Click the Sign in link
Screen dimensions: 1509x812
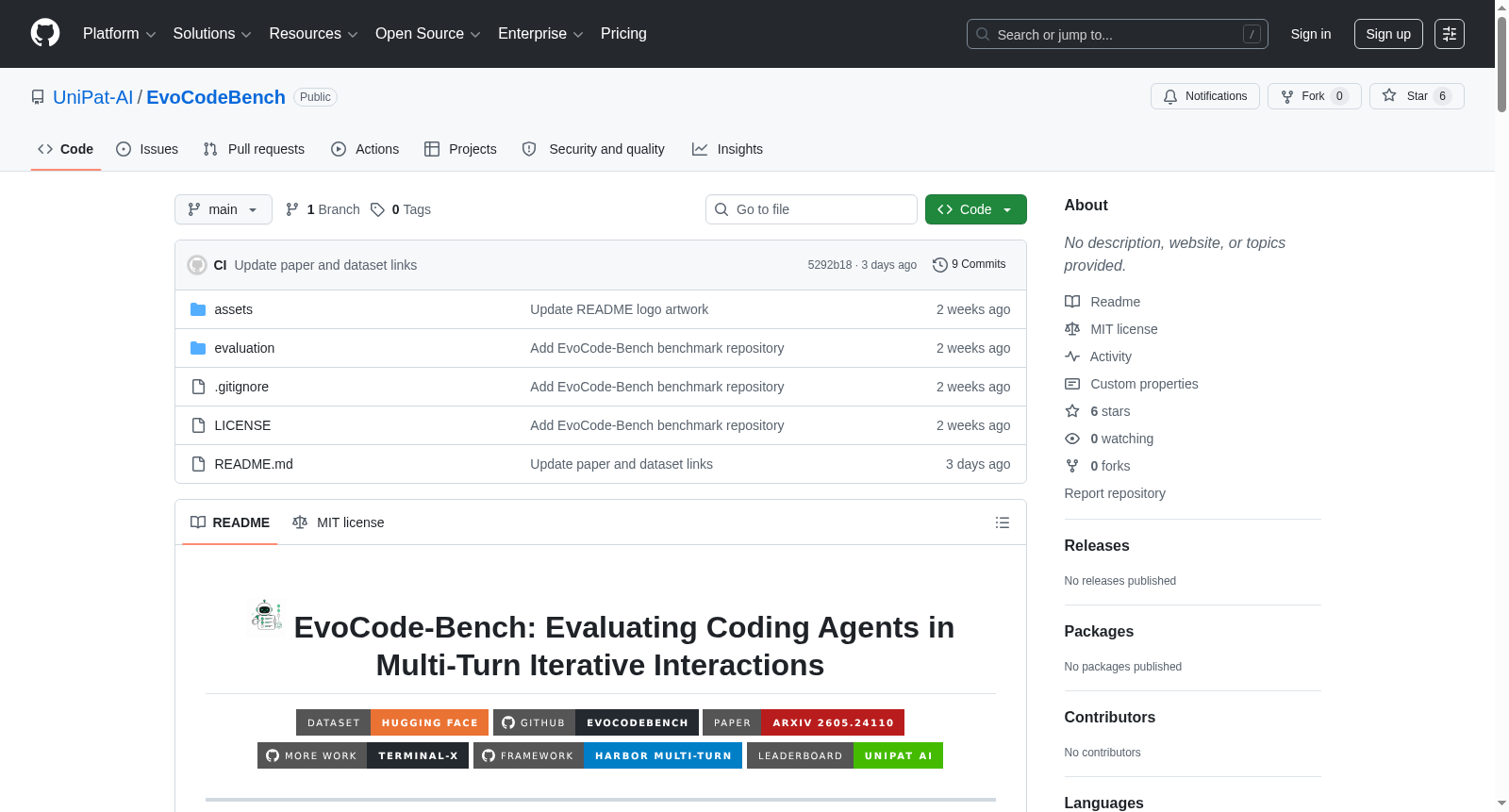pos(1311,34)
